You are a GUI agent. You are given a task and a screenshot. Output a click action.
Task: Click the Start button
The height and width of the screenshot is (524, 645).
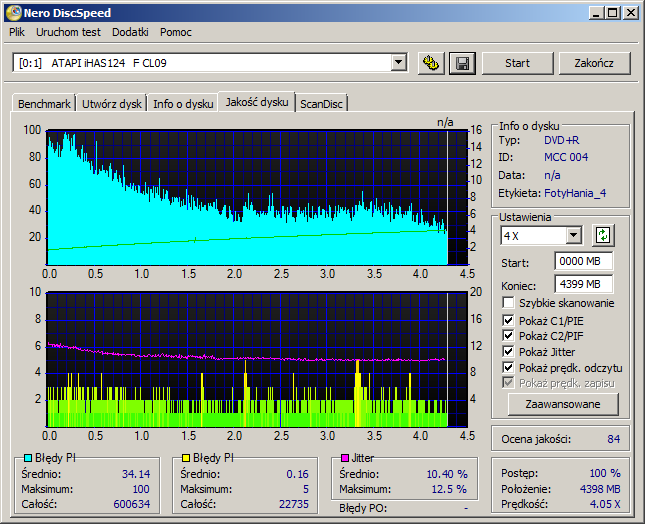click(517, 63)
